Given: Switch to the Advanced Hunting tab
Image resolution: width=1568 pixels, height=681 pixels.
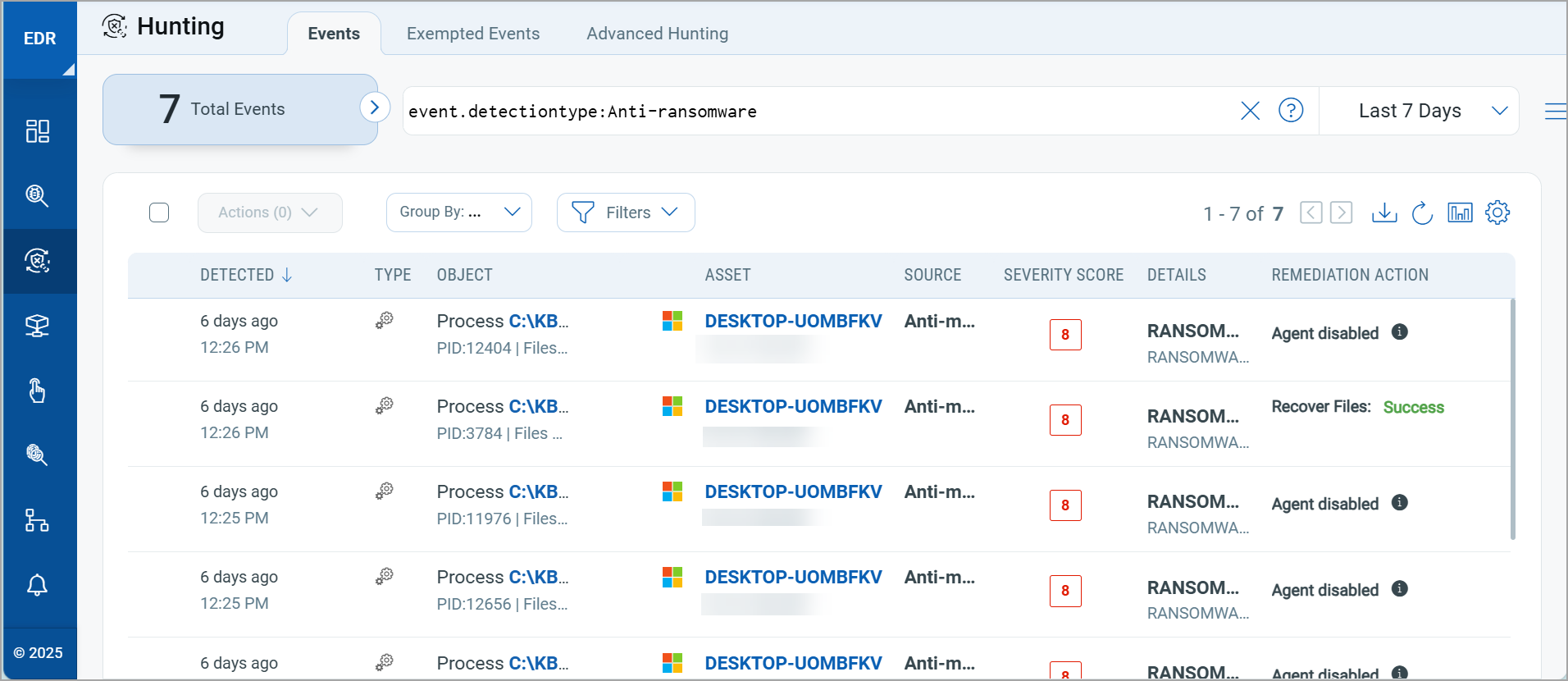Looking at the screenshot, I should (657, 34).
